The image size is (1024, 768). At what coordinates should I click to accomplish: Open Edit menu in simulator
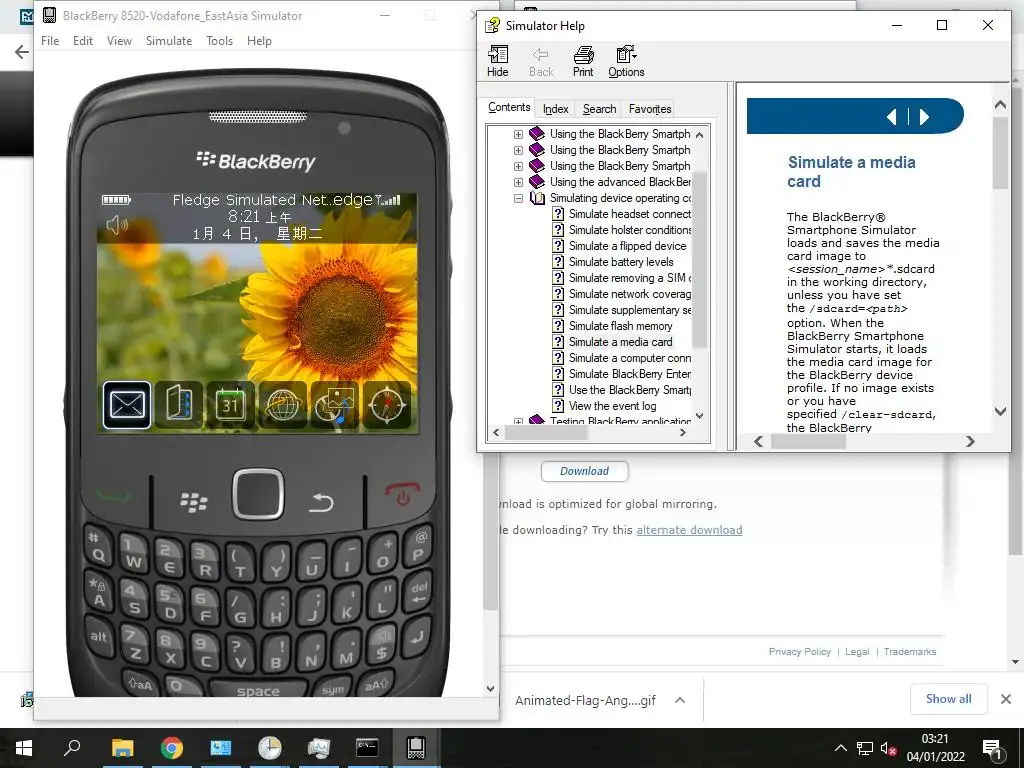click(x=83, y=40)
